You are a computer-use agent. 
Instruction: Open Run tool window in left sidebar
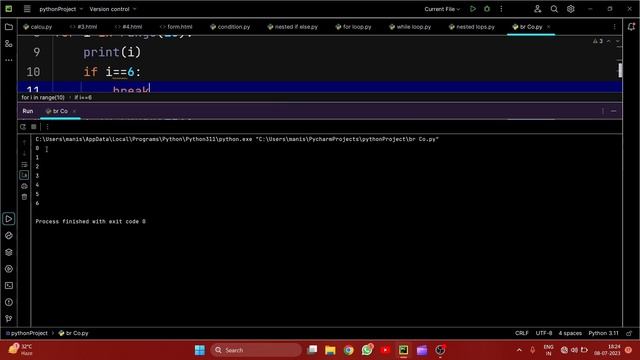(x=9, y=219)
